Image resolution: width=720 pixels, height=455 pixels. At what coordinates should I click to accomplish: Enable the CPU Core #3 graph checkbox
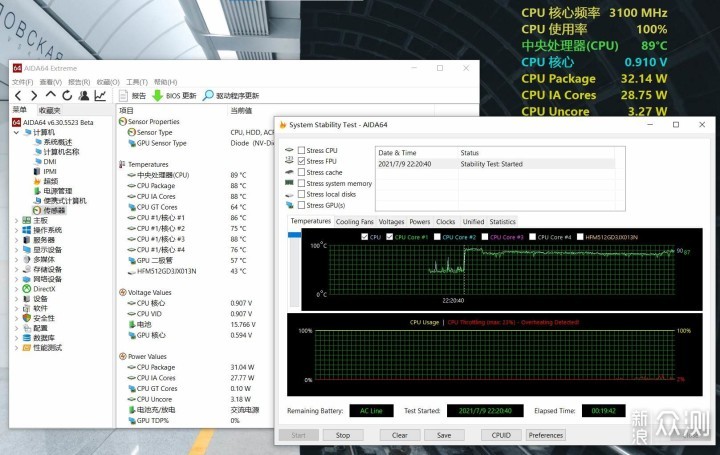coord(485,237)
